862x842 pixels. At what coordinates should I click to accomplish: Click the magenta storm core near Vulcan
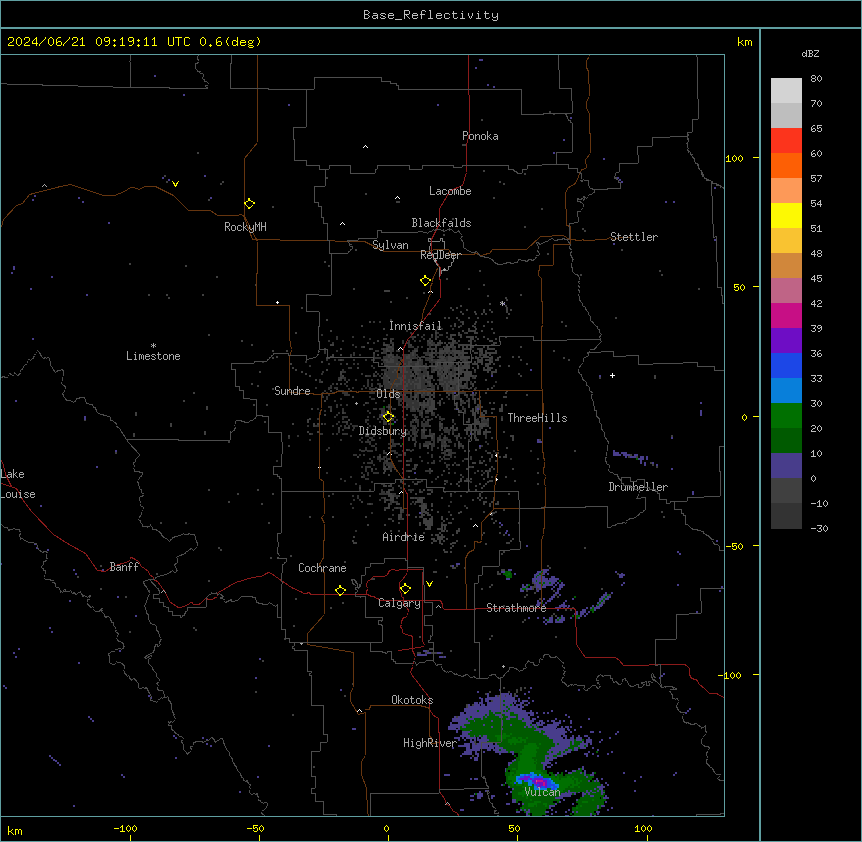click(x=539, y=781)
